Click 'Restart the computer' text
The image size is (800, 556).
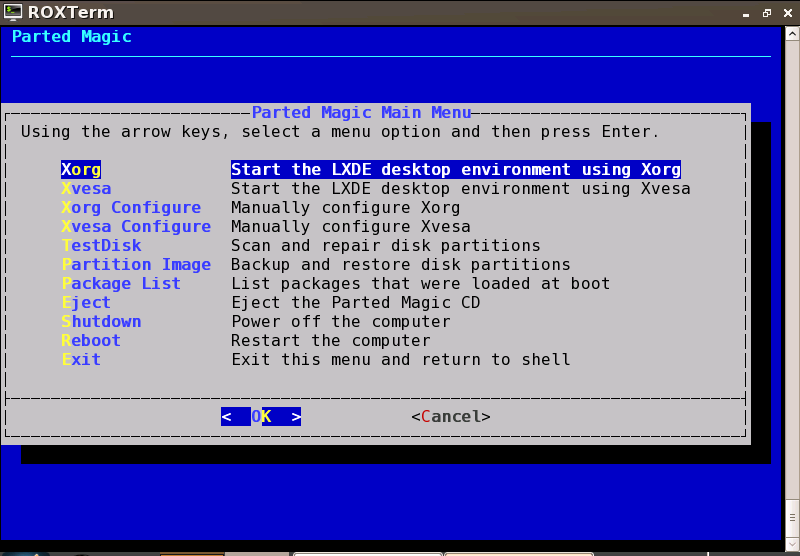click(x=331, y=340)
